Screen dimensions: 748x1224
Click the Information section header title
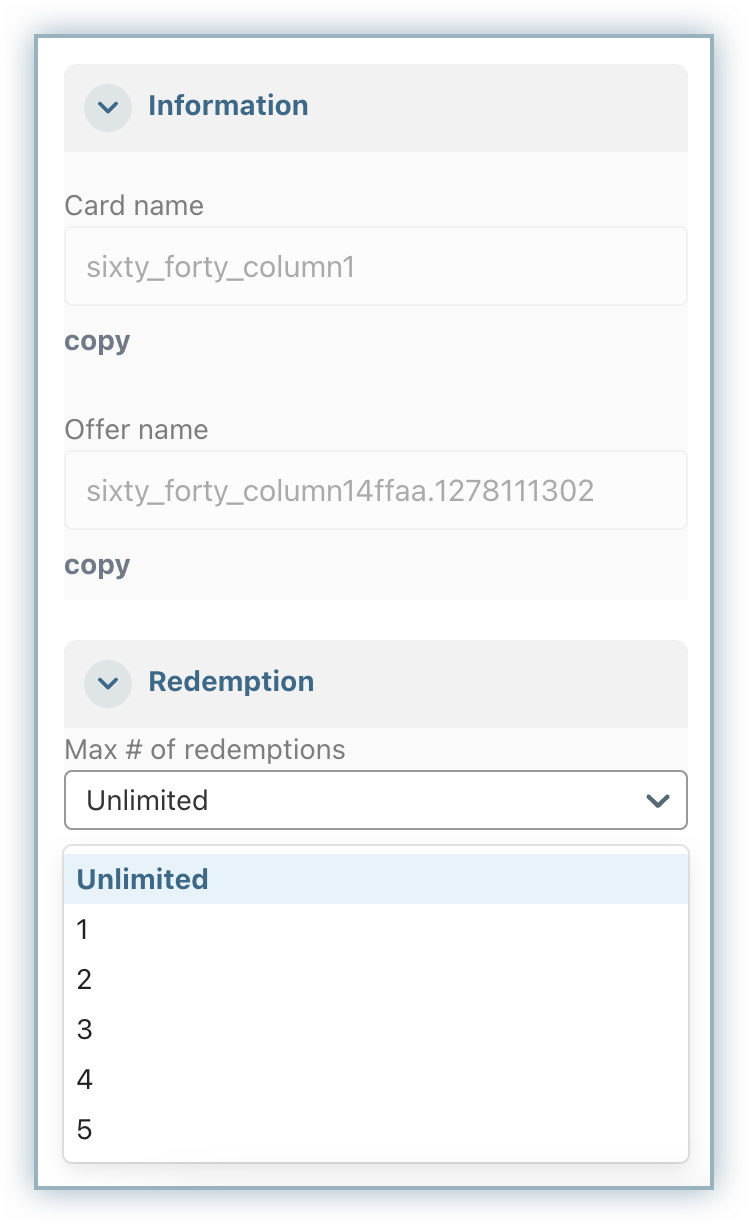(228, 106)
